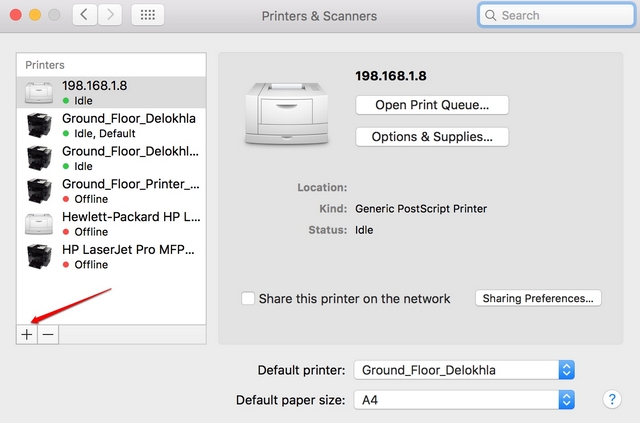This screenshot has width=640, height=423.
Task: Open the Default paper size dropdown
Action: pyautogui.click(x=465, y=400)
